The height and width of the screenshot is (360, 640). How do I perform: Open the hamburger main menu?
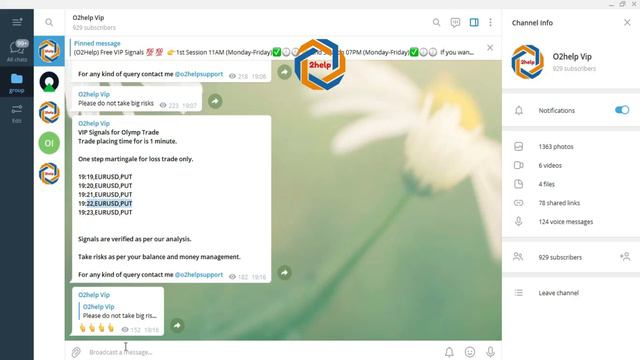click(x=17, y=22)
